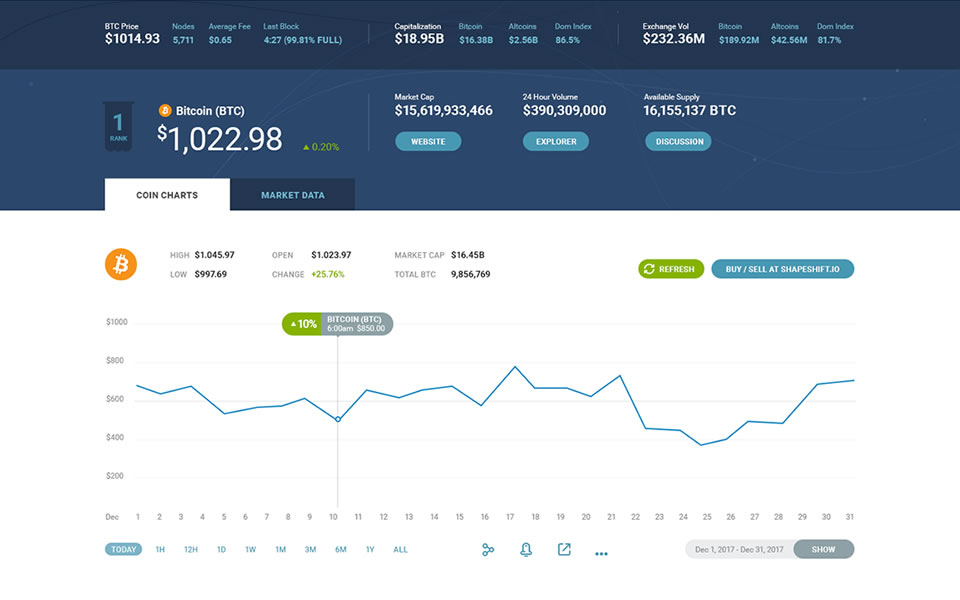Select the TODAY time range
The image size is (960, 600).
tap(124, 549)
